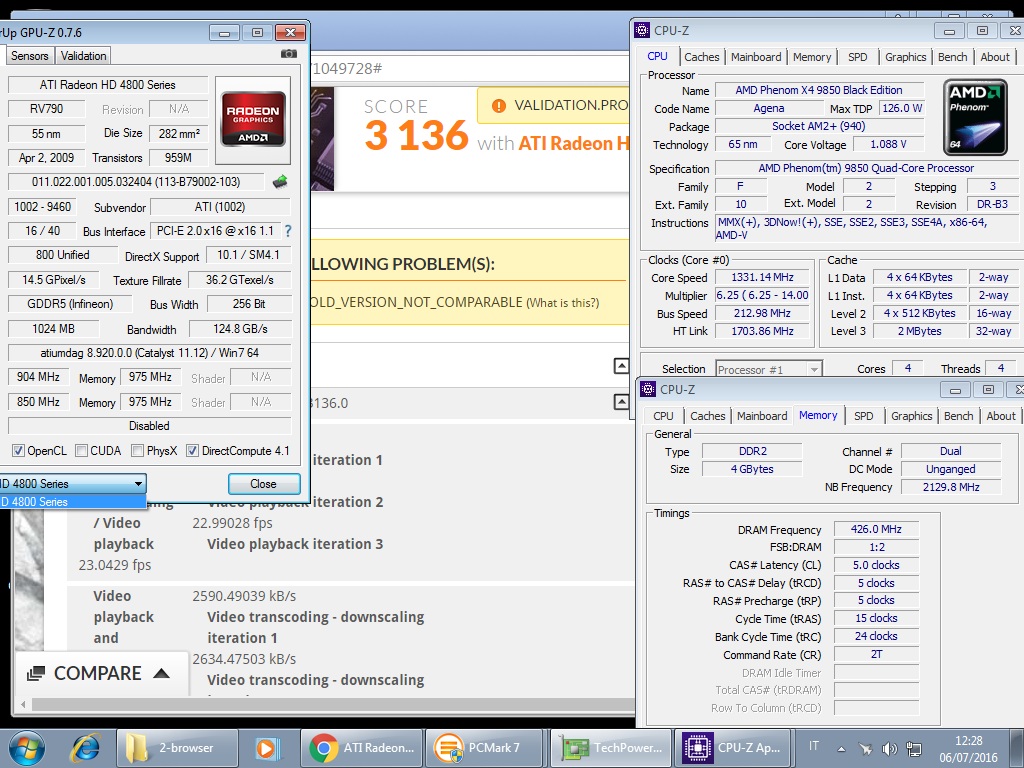Collapse the lower result section arrow
1024x768 pixels.
tap(622, 402)
